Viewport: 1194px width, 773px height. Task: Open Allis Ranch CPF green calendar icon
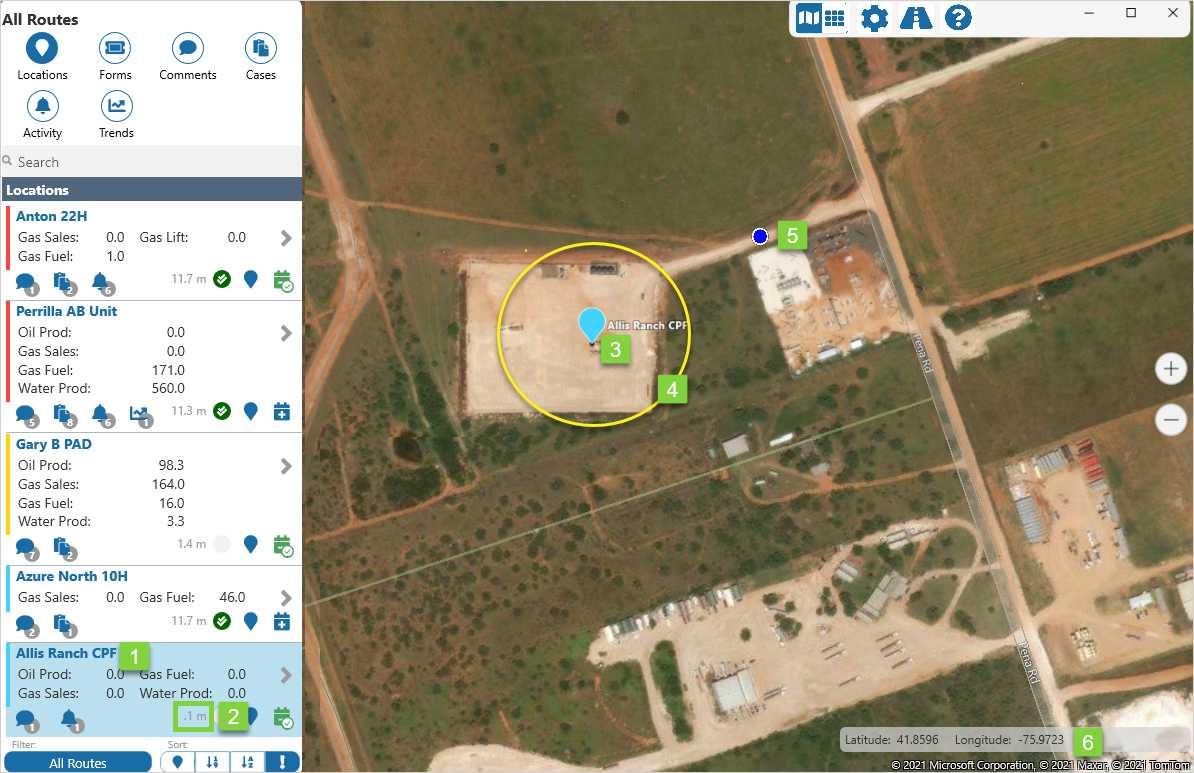(x=283, y=719)
